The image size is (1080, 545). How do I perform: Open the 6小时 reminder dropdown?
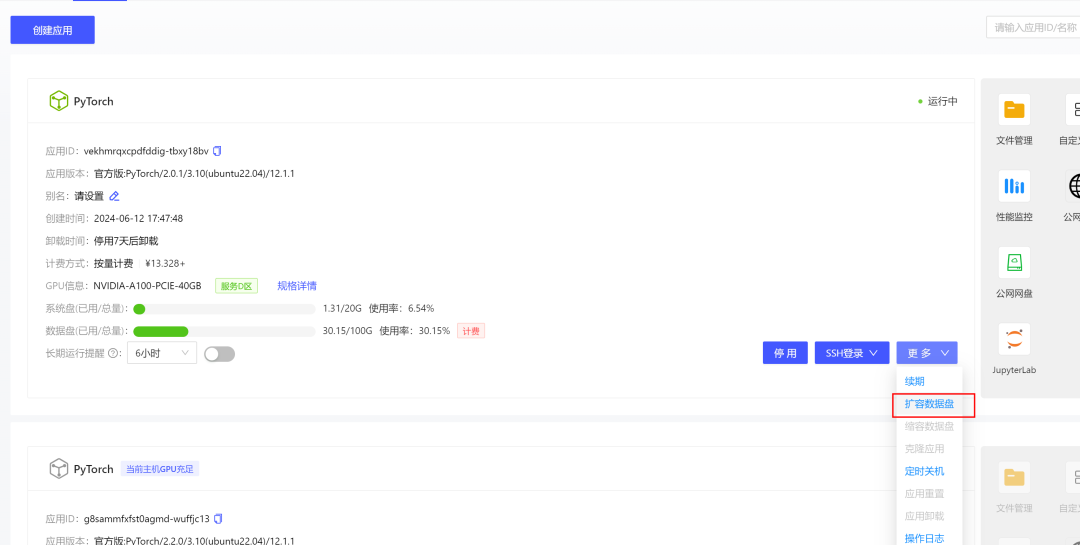click(x=162, y=353)
